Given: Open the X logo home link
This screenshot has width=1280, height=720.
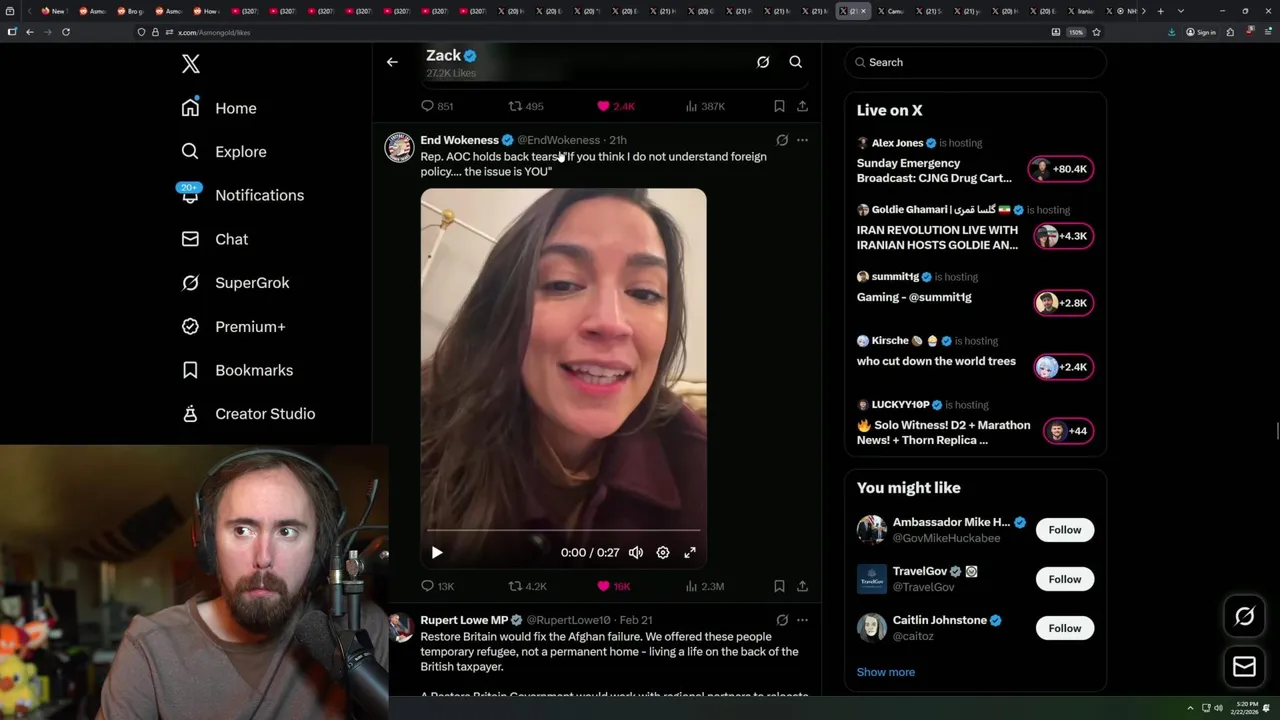Looking at the screenshot, I should [191, 64].
